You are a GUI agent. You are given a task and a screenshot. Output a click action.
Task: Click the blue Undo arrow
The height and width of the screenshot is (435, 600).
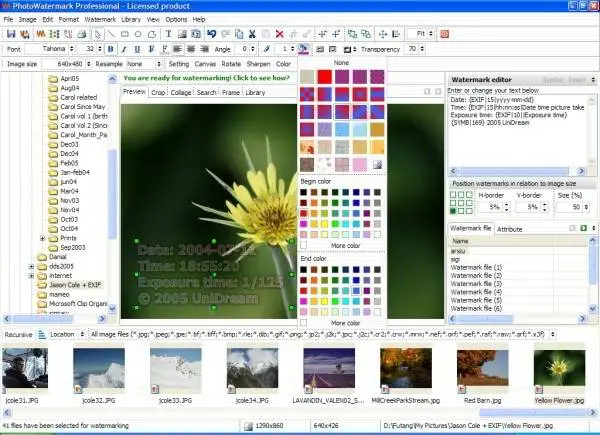212,34
